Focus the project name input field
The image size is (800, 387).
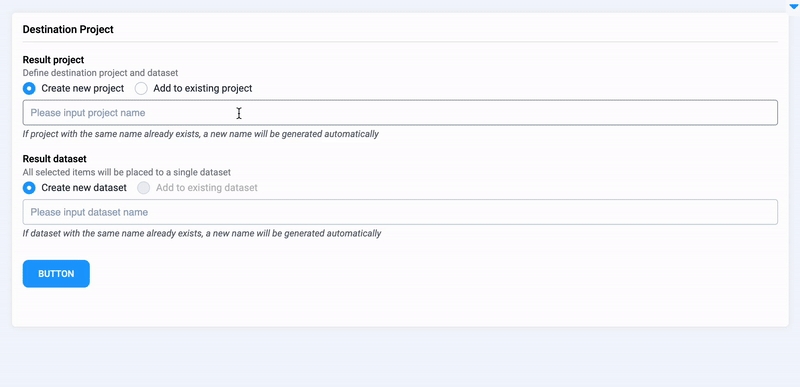coord(400,113)
